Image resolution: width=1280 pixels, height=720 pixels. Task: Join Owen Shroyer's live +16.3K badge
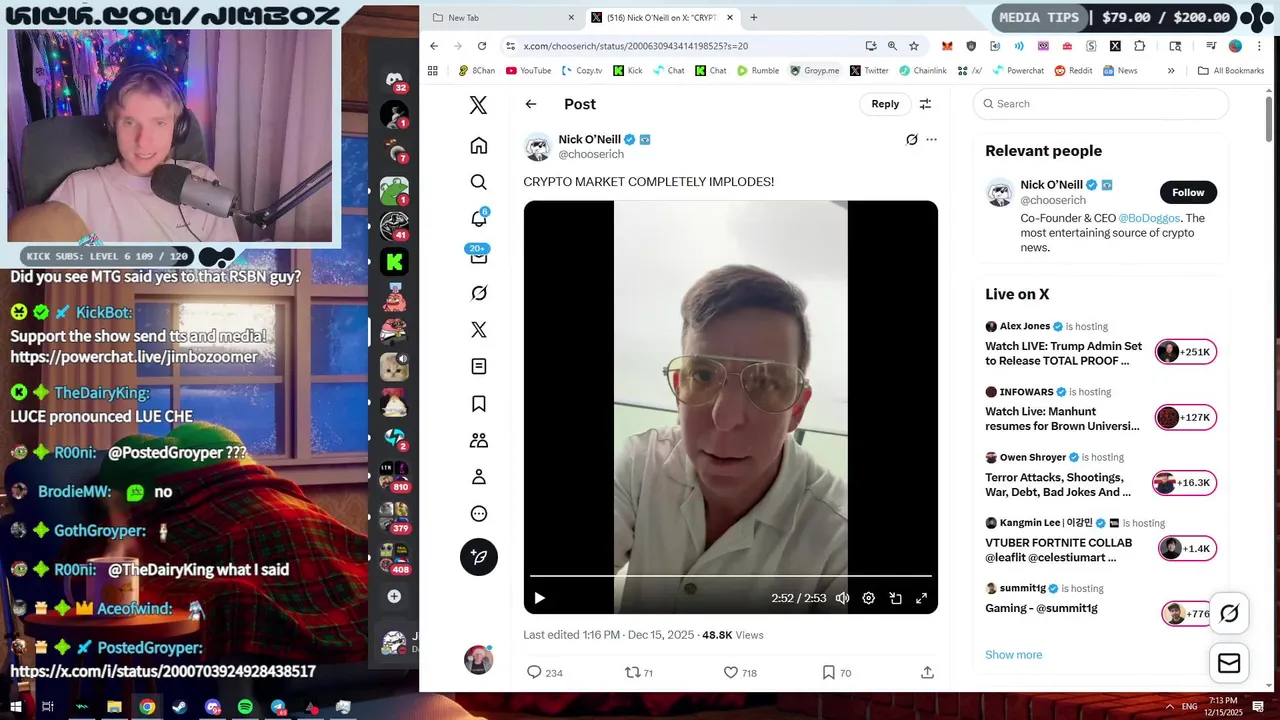1184,483
